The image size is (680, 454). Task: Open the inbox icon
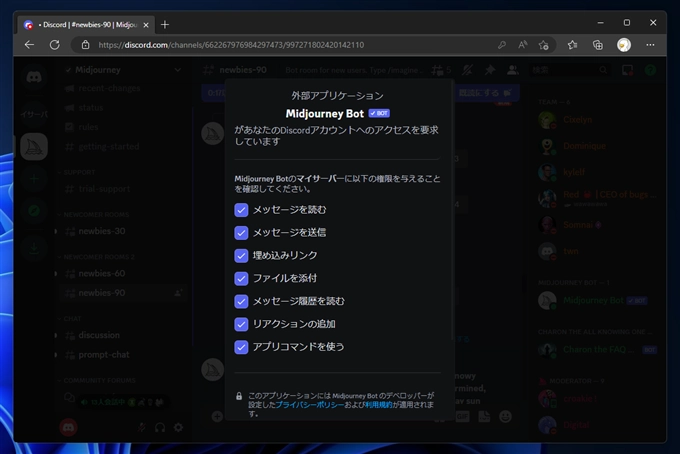click(627, 70)
